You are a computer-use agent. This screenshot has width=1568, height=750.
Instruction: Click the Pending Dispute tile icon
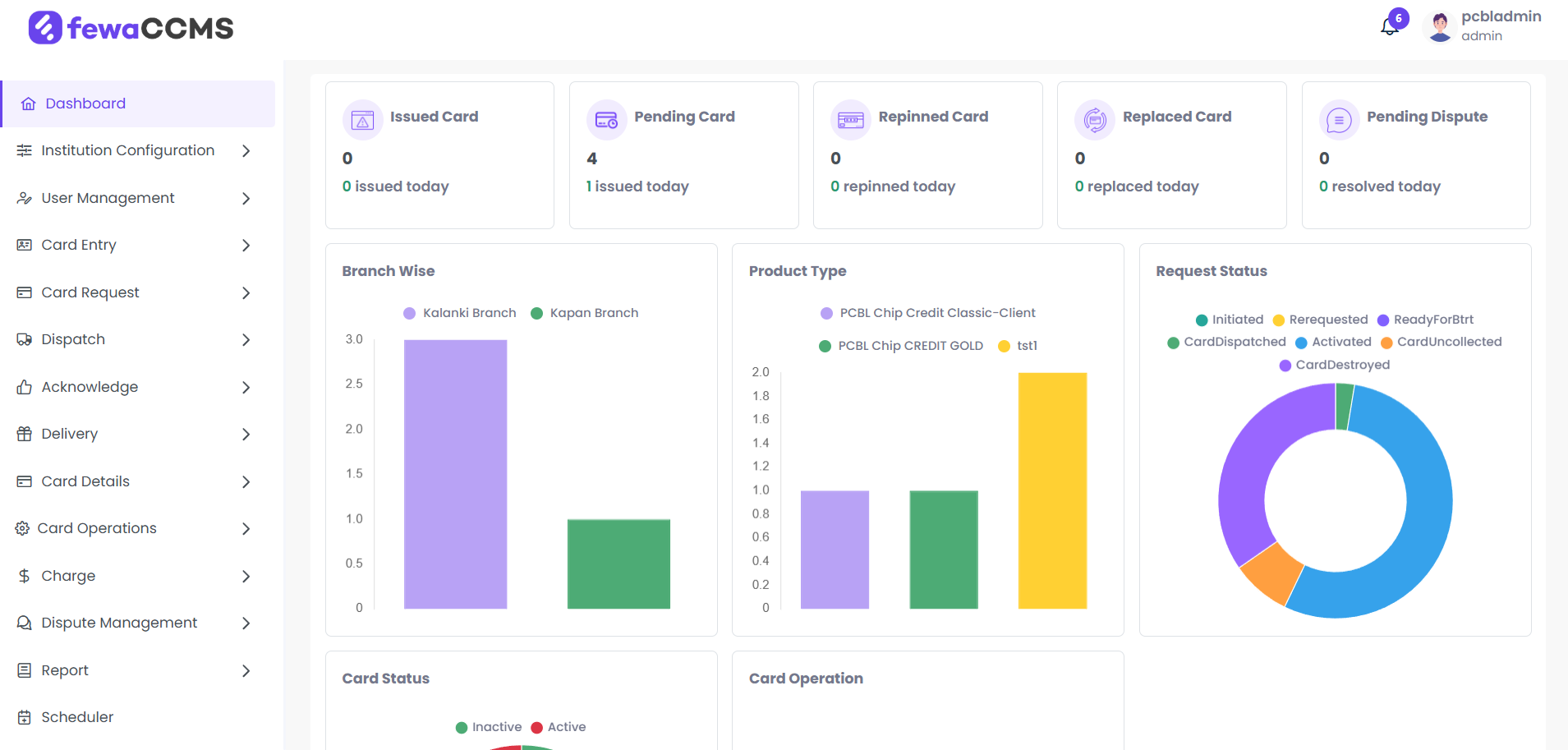coord(1339,120)
